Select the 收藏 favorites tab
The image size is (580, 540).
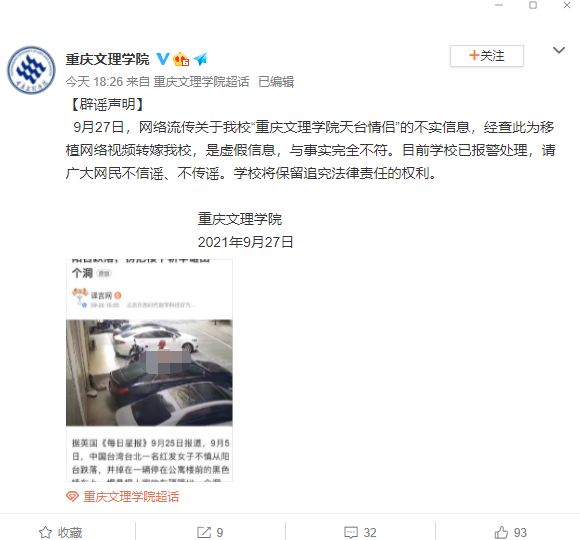click(x=61, y=532)
